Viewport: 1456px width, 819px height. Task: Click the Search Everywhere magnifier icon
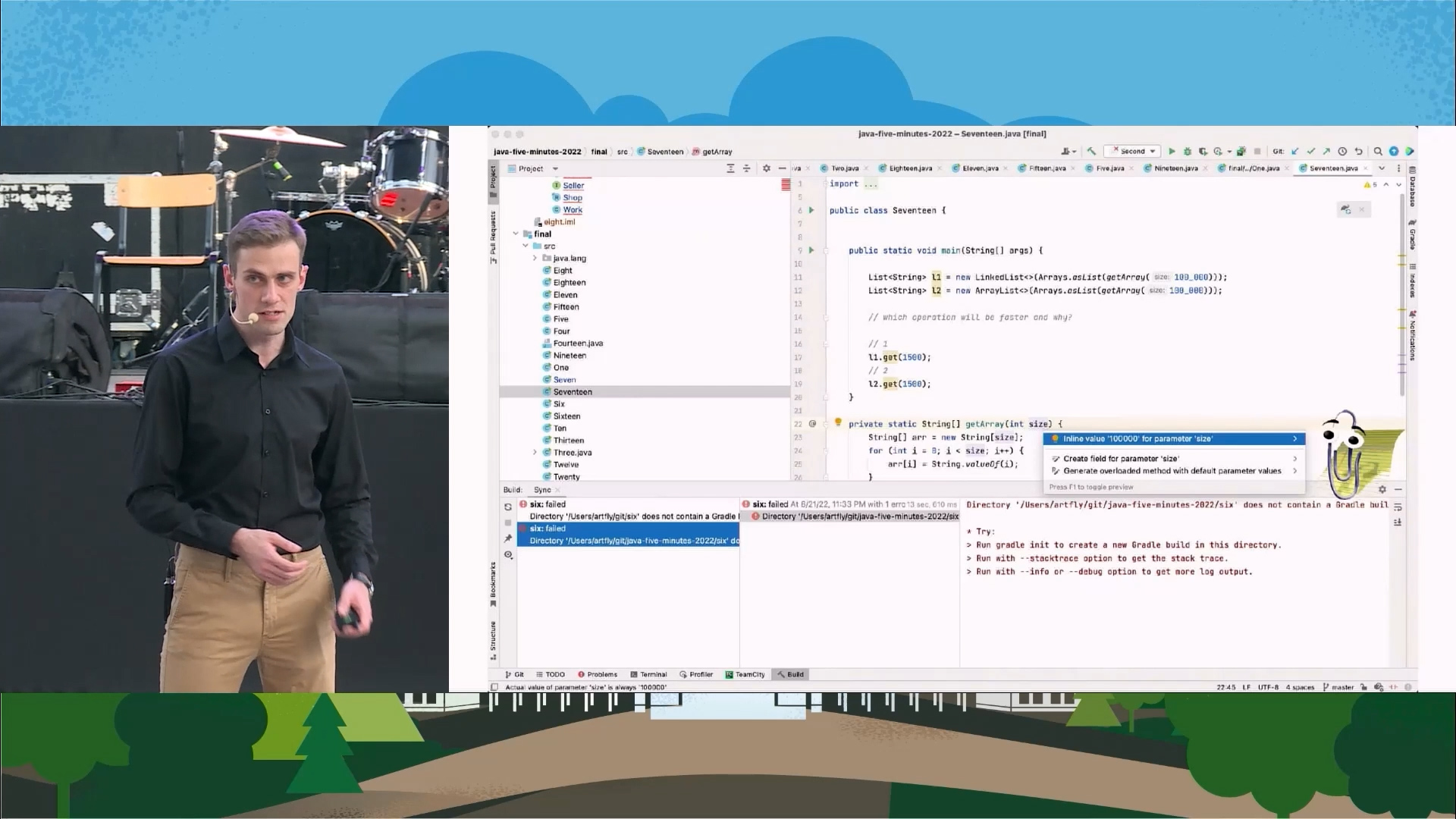pyautogui.click(x=1378, y=152)
